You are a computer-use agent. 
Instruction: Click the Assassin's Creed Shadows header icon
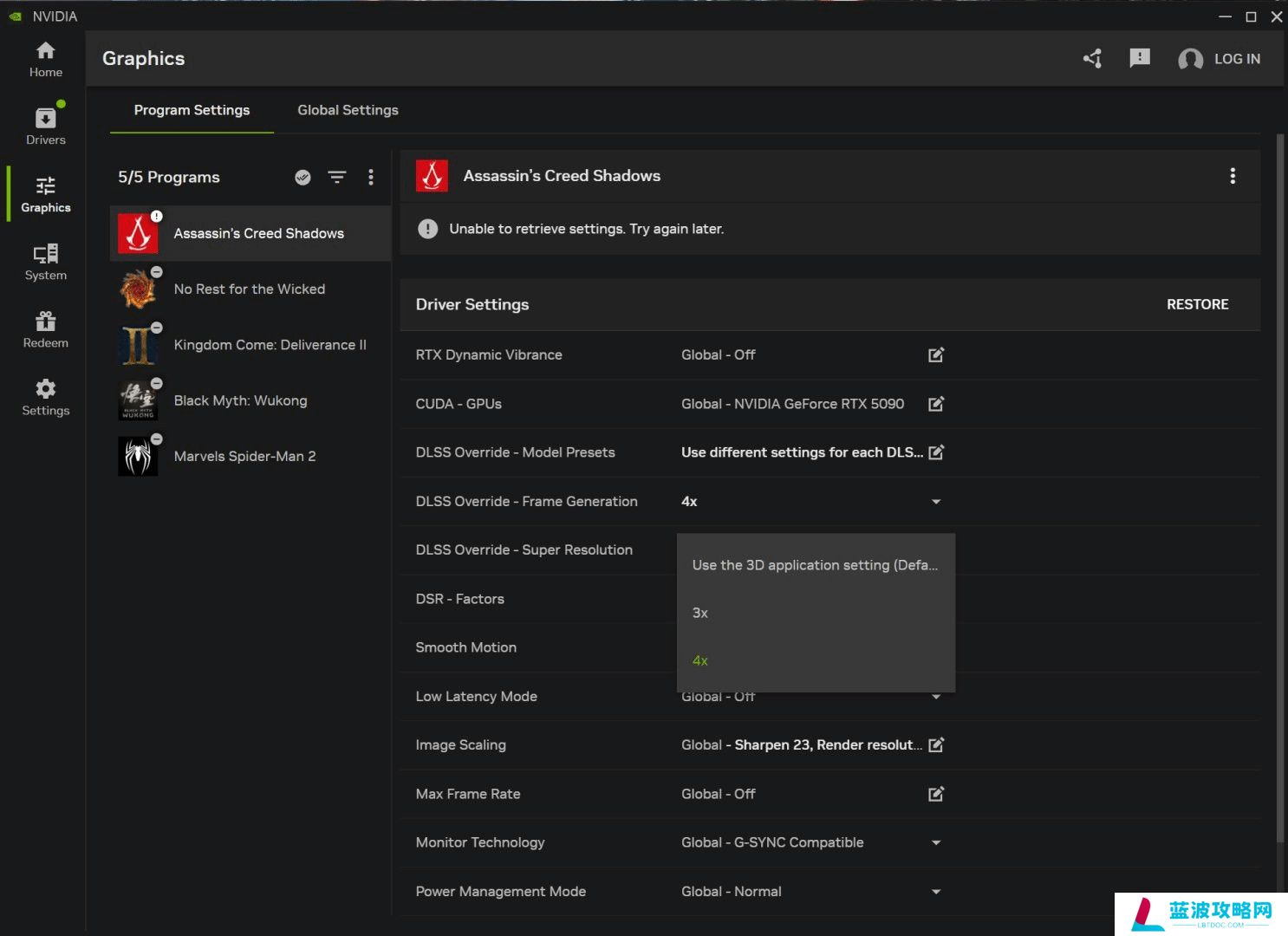pyautogui.click(x=432, y=176)
